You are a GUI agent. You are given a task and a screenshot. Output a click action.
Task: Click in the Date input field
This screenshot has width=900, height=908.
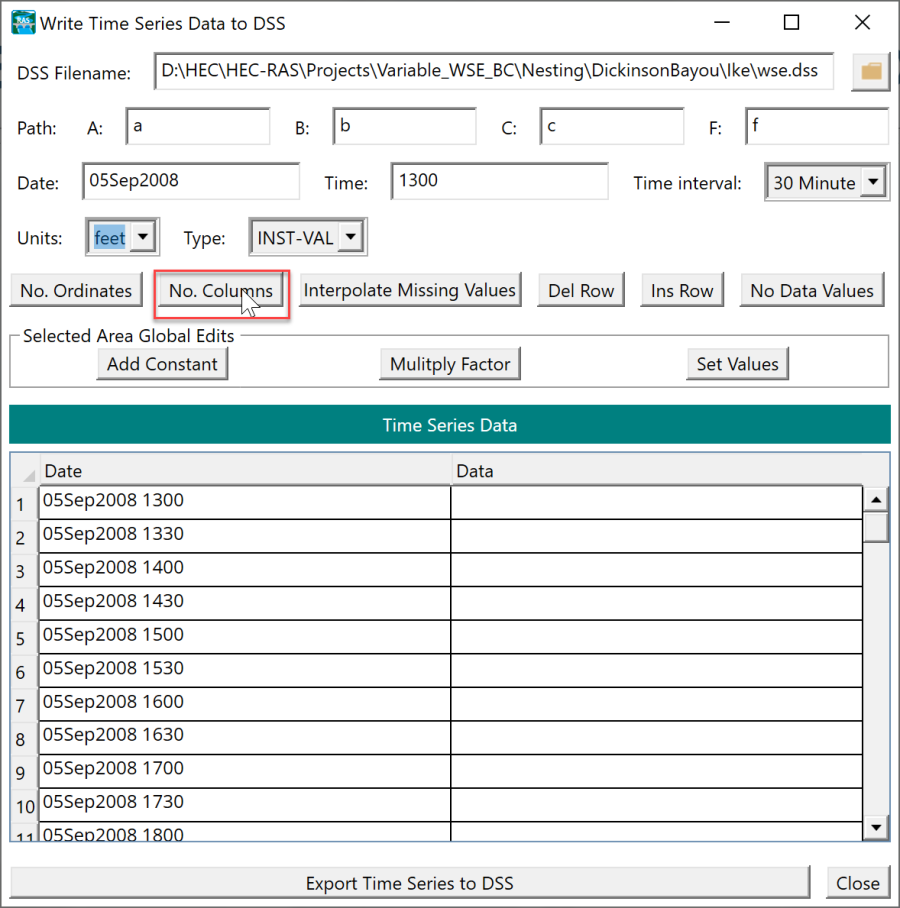pyautogui.click(x=190, y=182)
